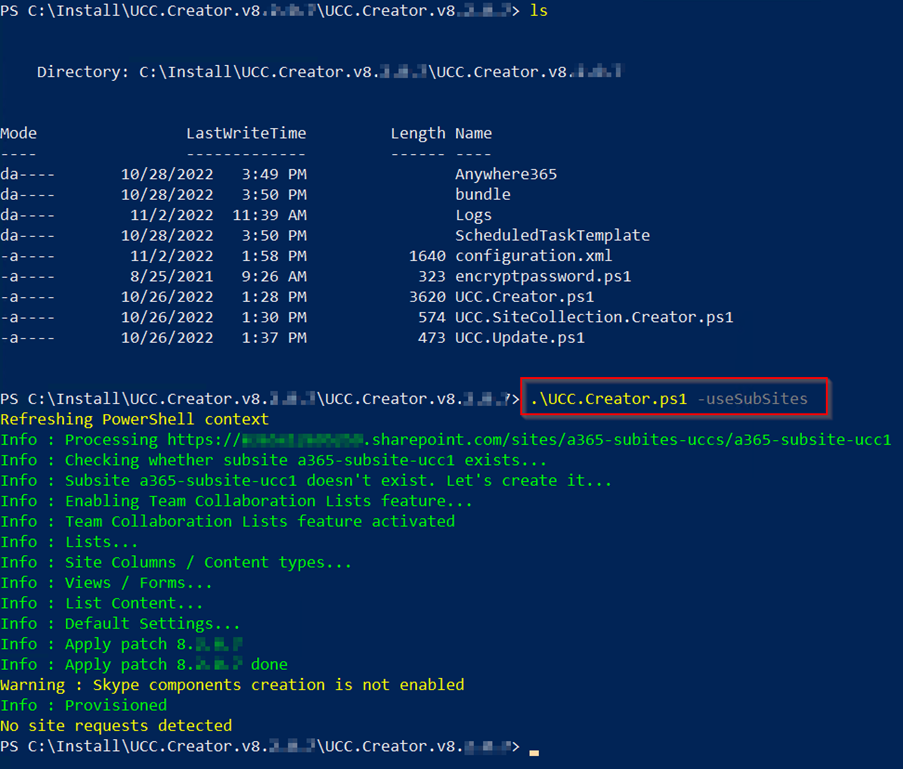This screenshot has height=769, width=903.
Task: Click the UCC.Update.ps1 file name
Action: coord(519,338)
